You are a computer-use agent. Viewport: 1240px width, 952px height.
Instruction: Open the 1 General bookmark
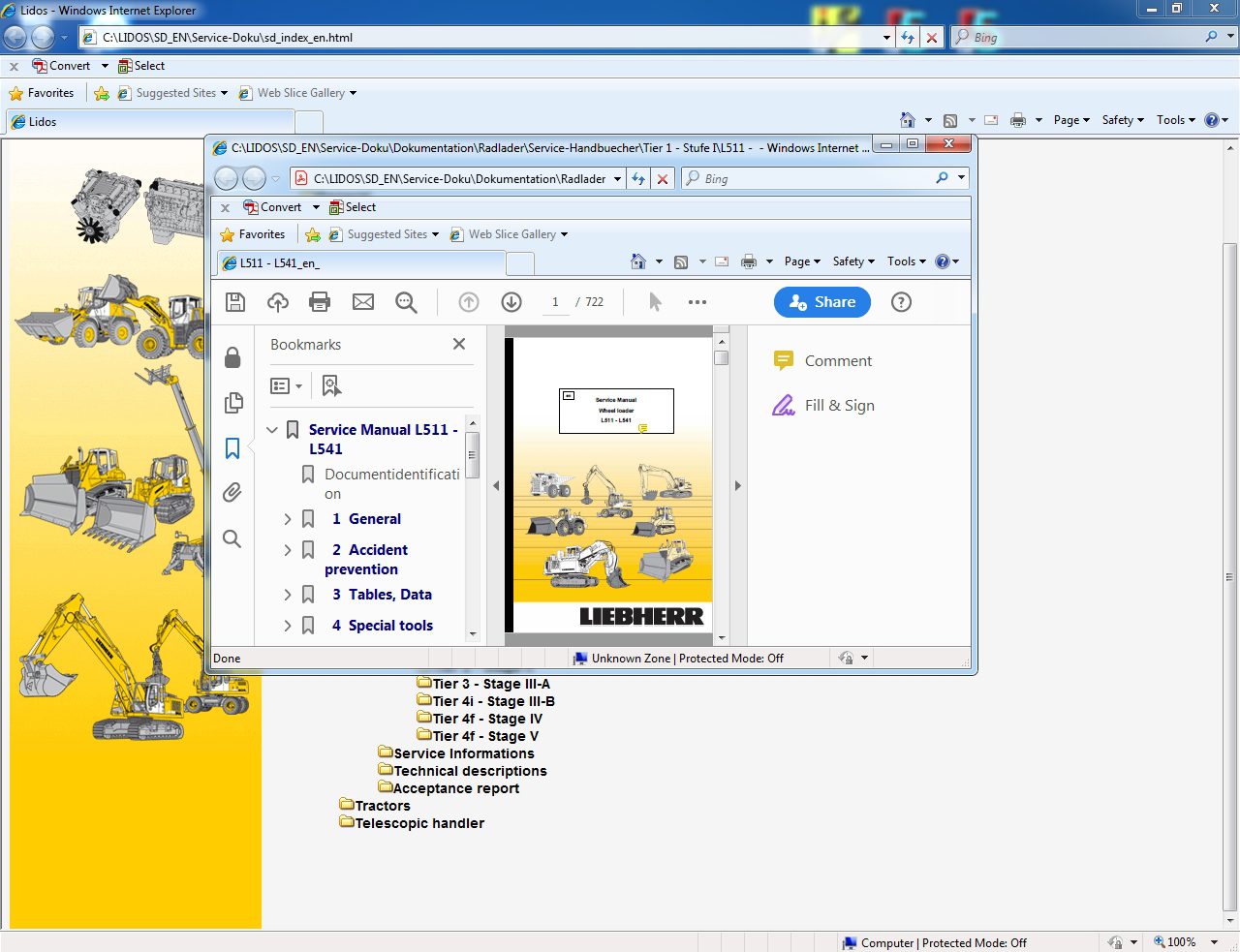[x=366, y=519]
